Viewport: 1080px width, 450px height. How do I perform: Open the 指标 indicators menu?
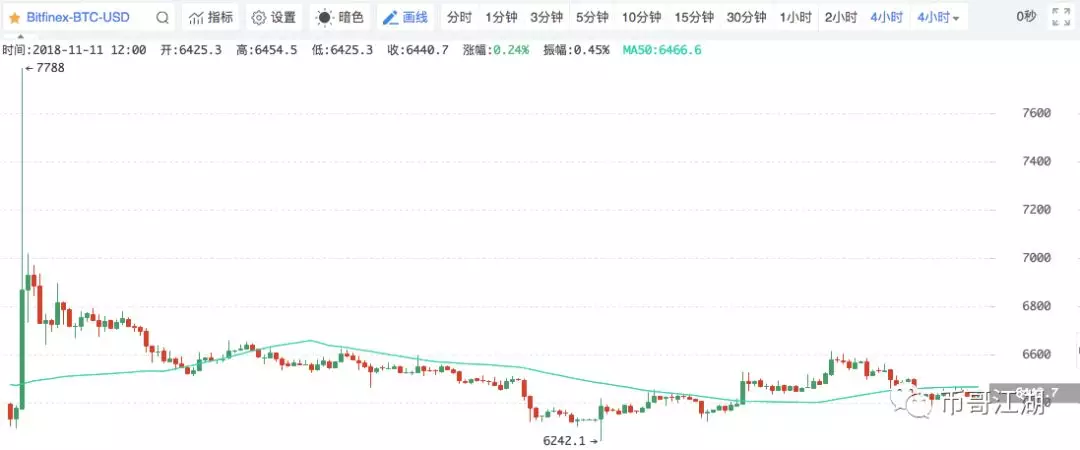pos(211,18)
